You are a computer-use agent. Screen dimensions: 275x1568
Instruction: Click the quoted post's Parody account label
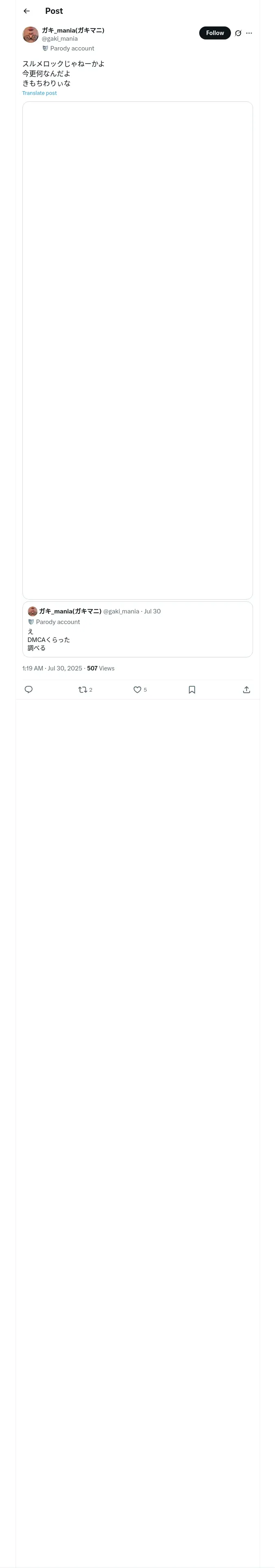coord(57,622)
